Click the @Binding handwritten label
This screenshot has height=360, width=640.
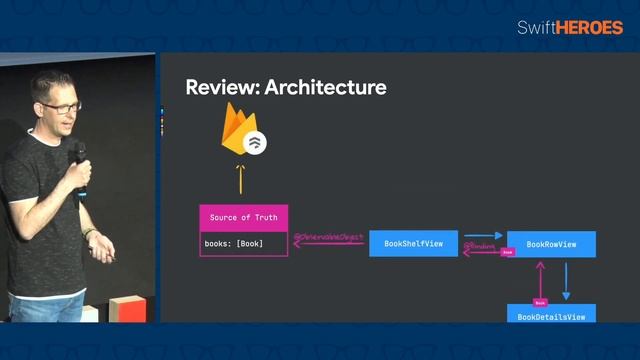point(479,246)
